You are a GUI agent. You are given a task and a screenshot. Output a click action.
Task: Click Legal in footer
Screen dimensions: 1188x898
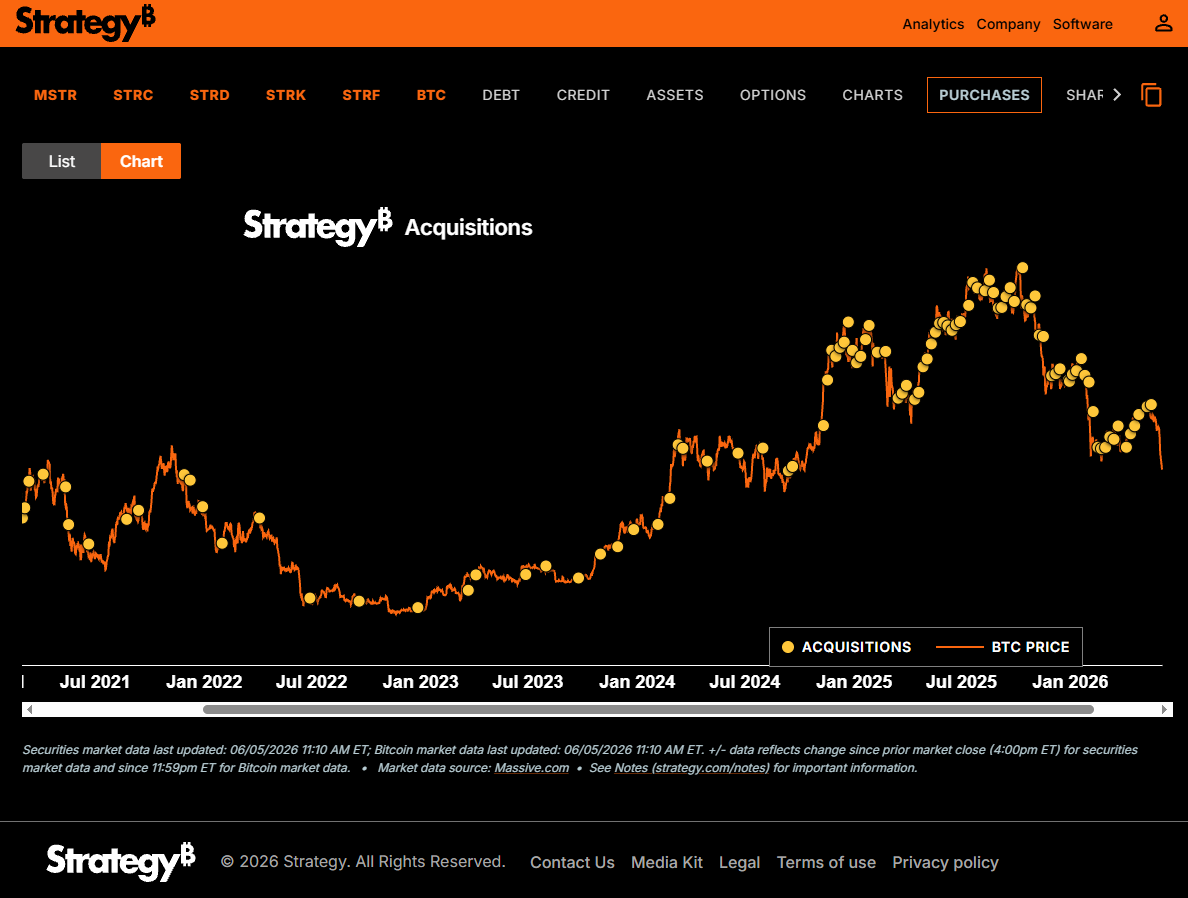click(x=739, y=862)
